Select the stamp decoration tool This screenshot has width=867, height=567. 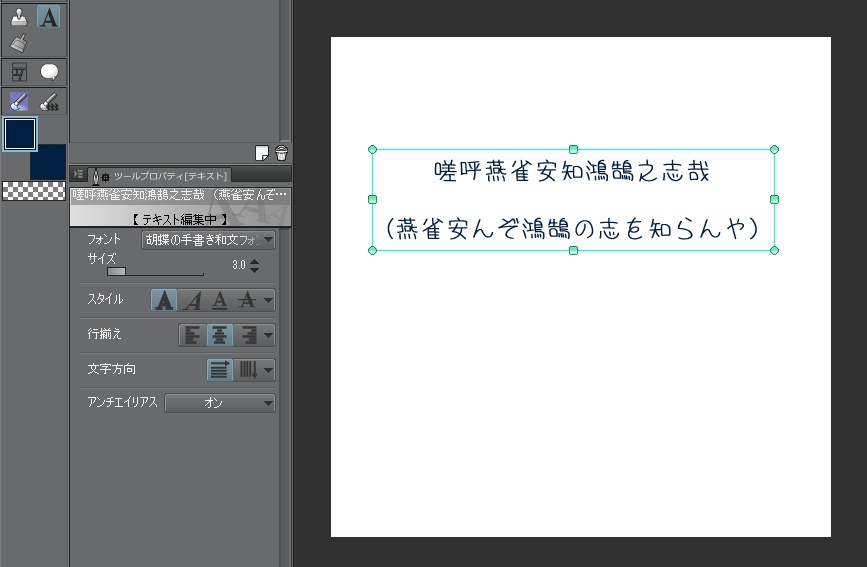tap(19, 17)
